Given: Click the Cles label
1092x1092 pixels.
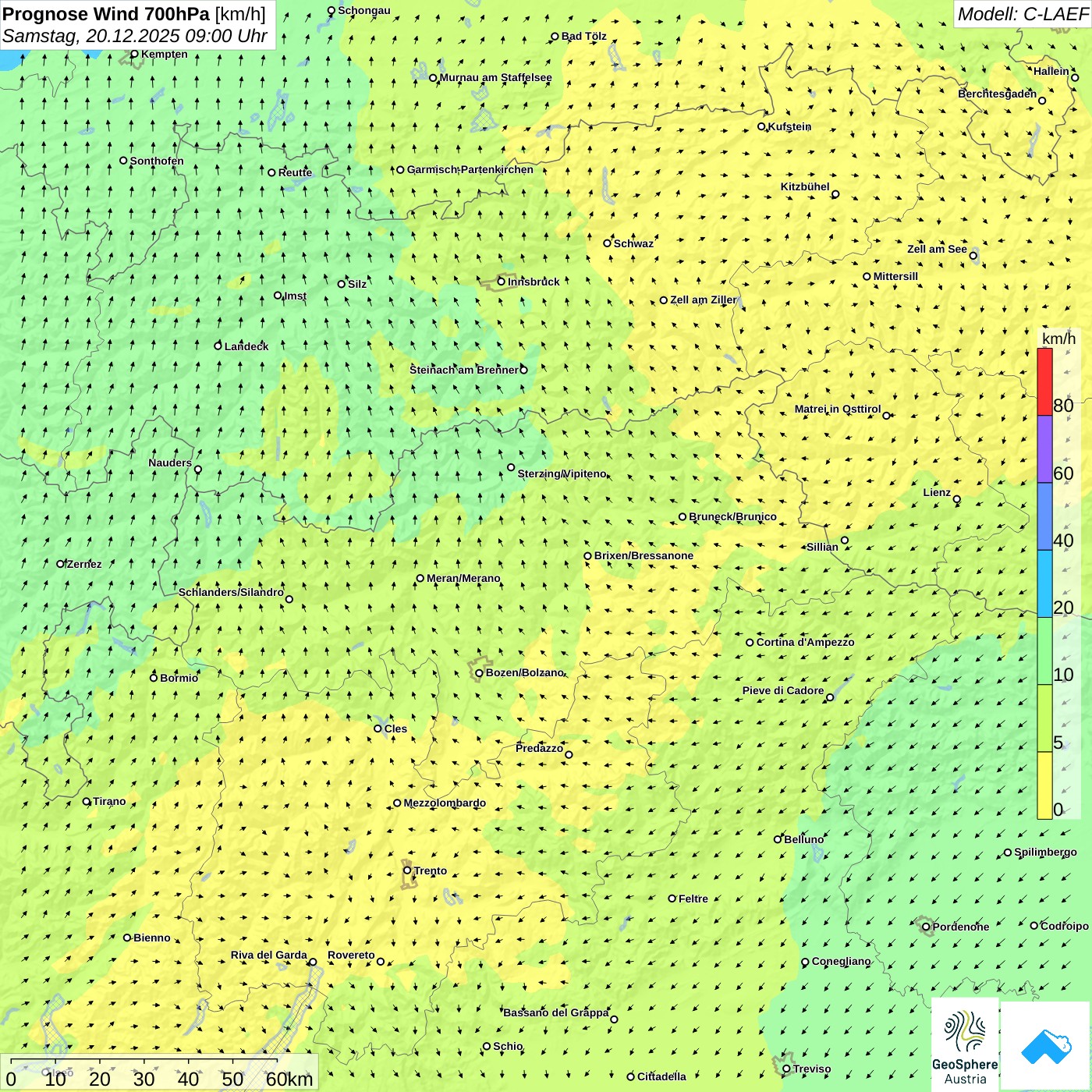Looking at the screenshot, I should [x=395, y=729].
